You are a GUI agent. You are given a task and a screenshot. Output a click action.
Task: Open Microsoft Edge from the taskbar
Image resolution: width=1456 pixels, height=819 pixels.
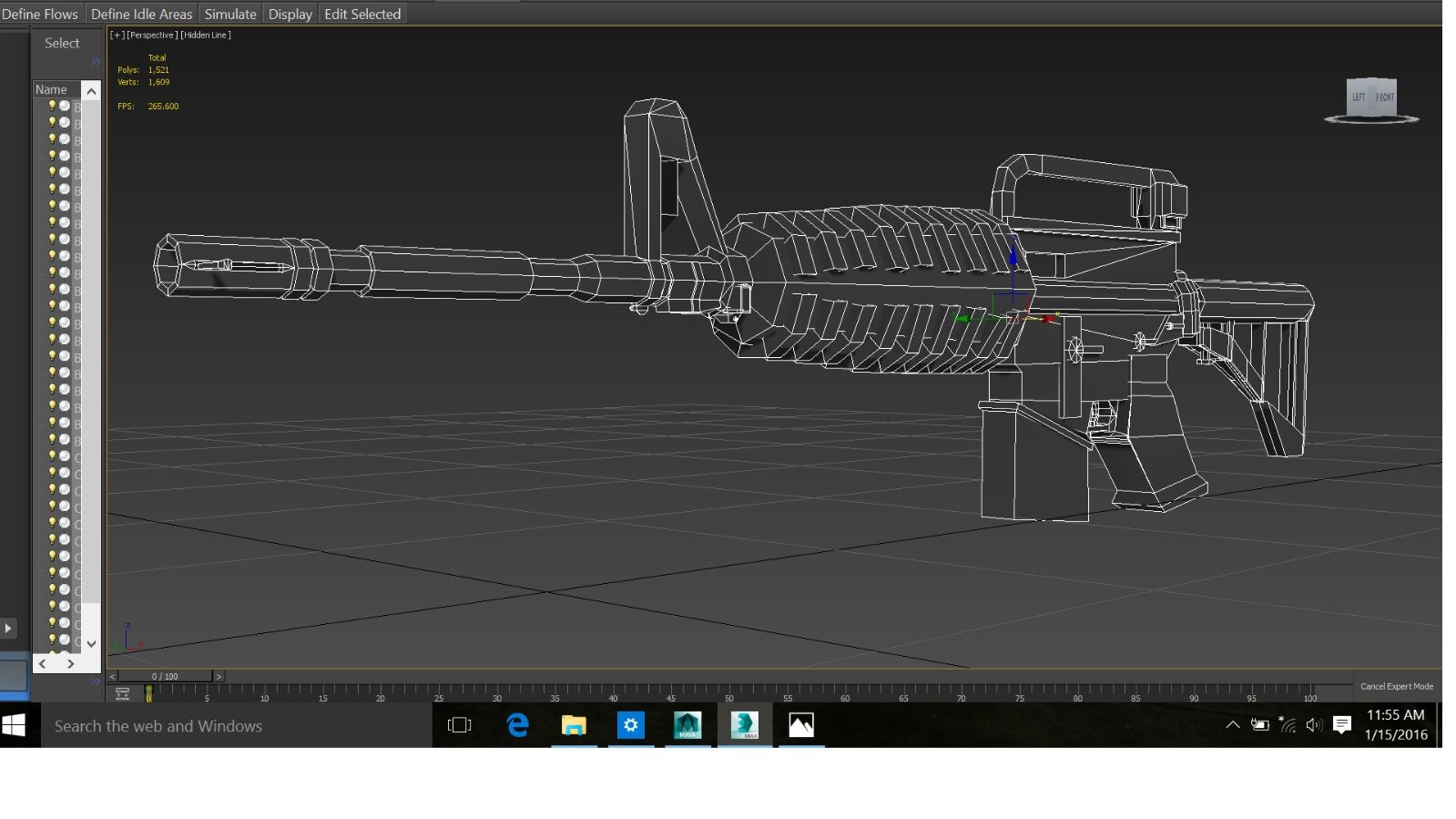click(x=517, y=725)
